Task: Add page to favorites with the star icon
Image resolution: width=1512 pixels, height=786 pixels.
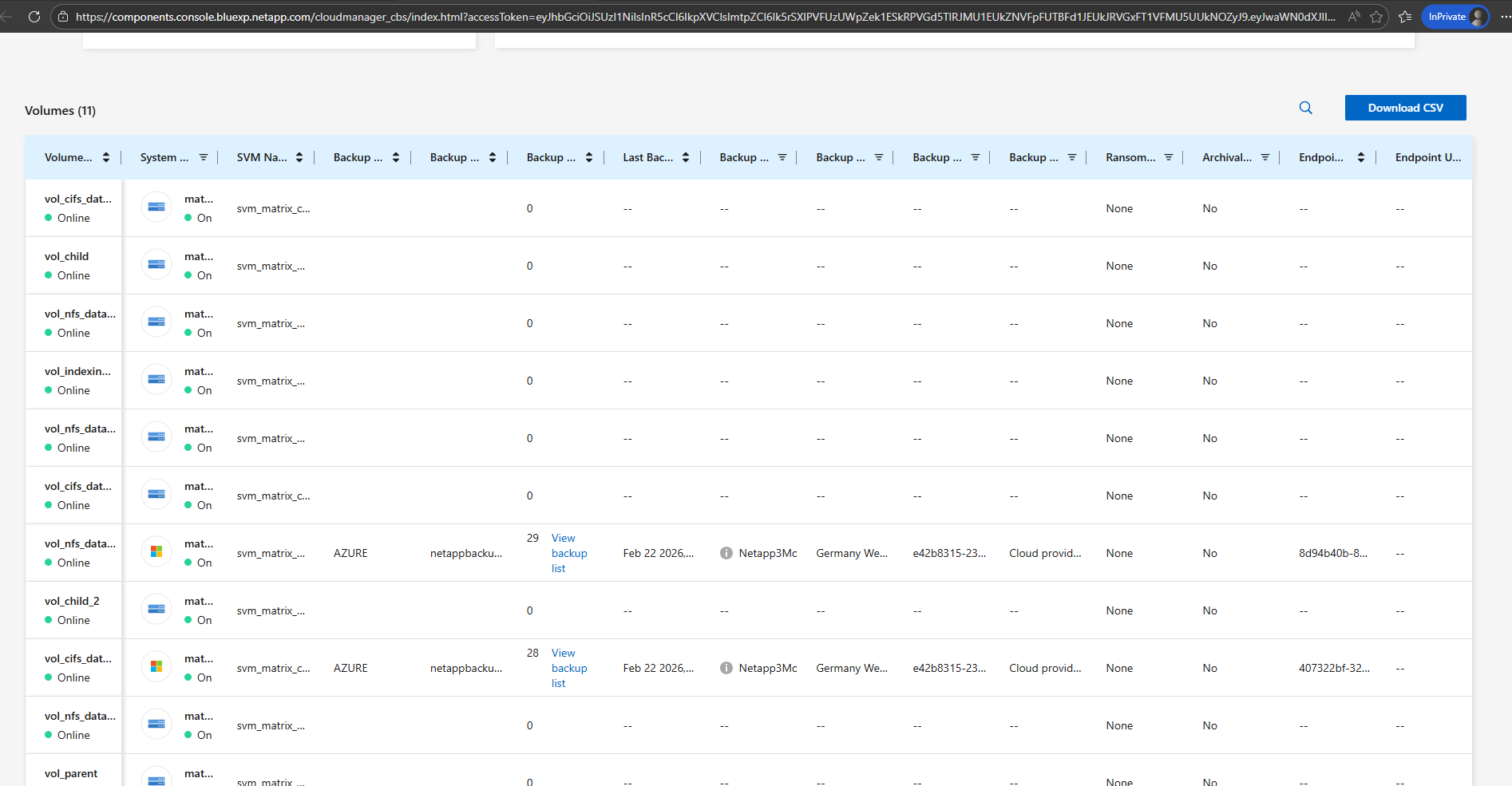Action: coord(1376,17)
